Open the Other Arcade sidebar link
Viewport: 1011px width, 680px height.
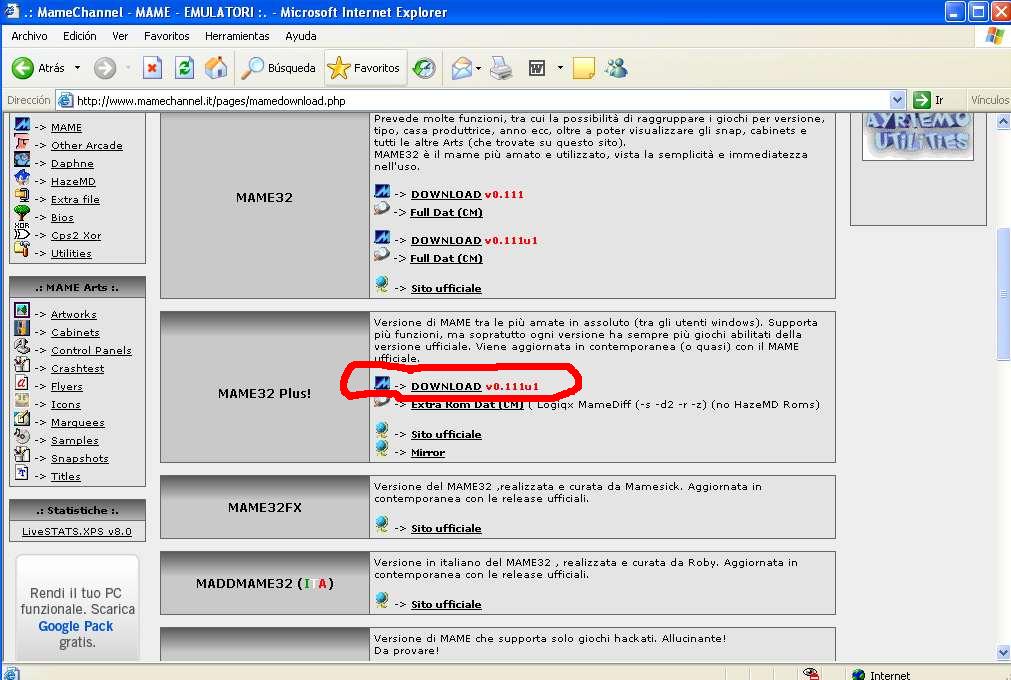point(86,146)
